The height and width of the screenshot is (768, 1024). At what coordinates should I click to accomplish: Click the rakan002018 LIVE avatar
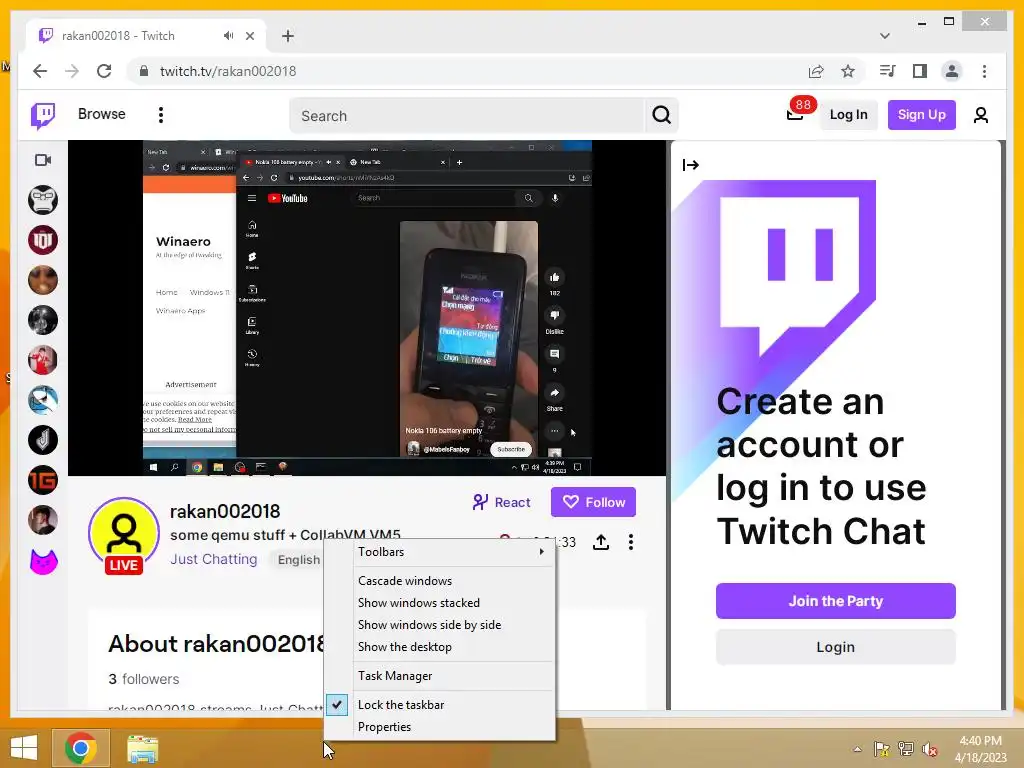(123, 534)
